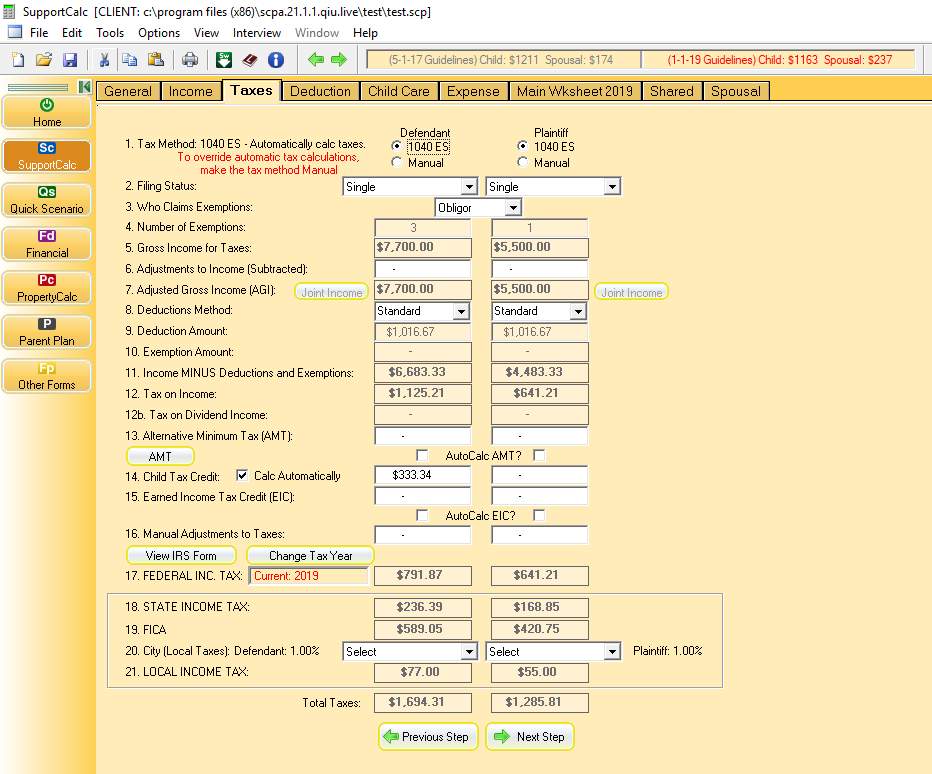The image size is (932, 774).
Task: Collapse the sidebar with the arrow icon
Action: [x=84, y=87]
